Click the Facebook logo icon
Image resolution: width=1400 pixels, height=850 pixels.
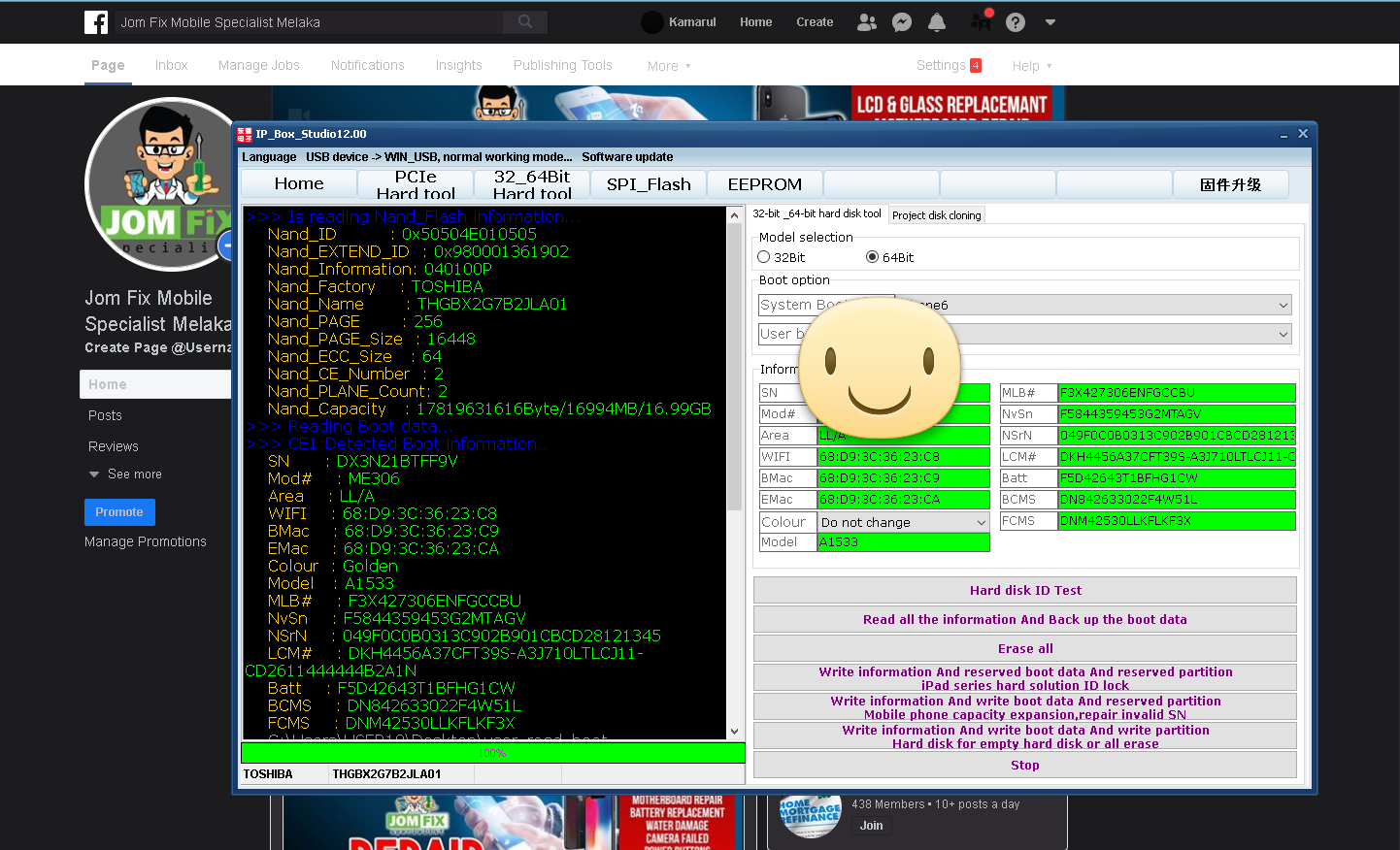tap(96, 22)
